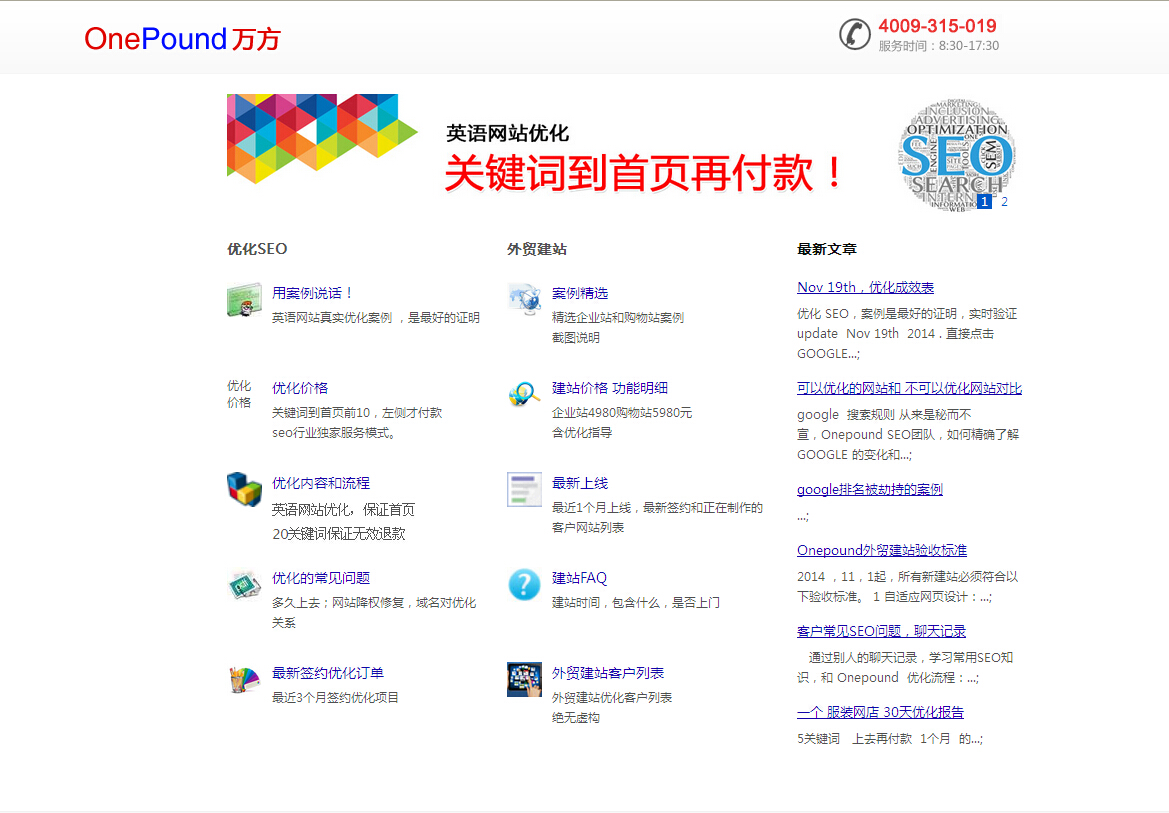Open the 优化内容和流程 link
The height and width of the screenshot is (813, 1169).
pos(321,483)
